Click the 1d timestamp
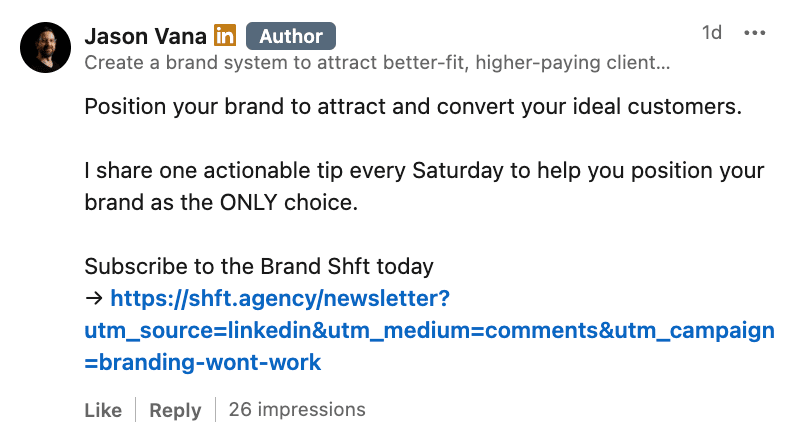 click(711, 33)
